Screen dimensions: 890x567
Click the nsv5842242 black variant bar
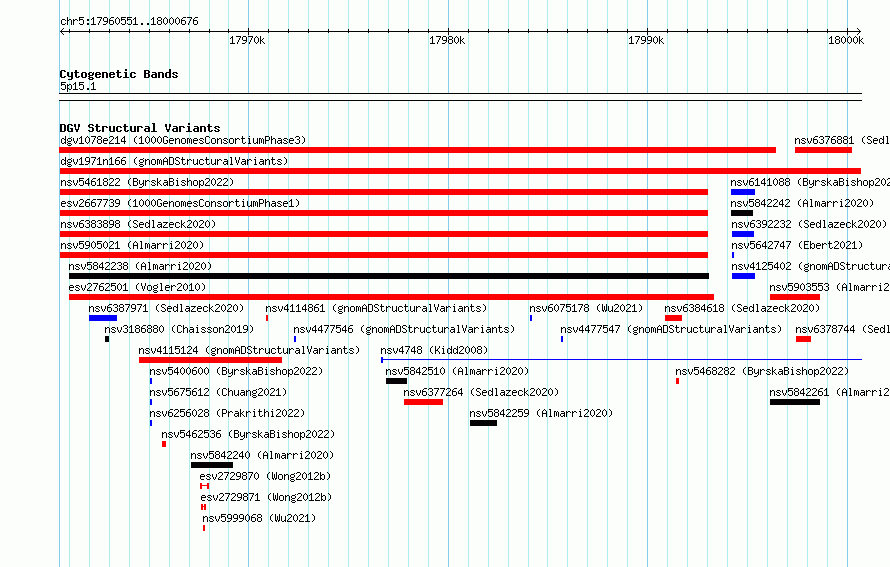pyautogui.click(x=742, y=213)
